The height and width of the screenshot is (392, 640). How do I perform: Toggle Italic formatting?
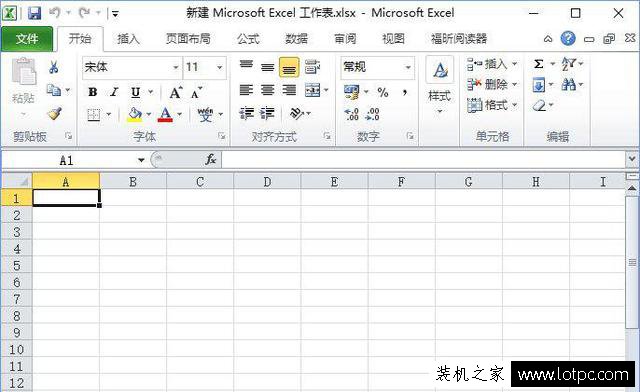114,92
